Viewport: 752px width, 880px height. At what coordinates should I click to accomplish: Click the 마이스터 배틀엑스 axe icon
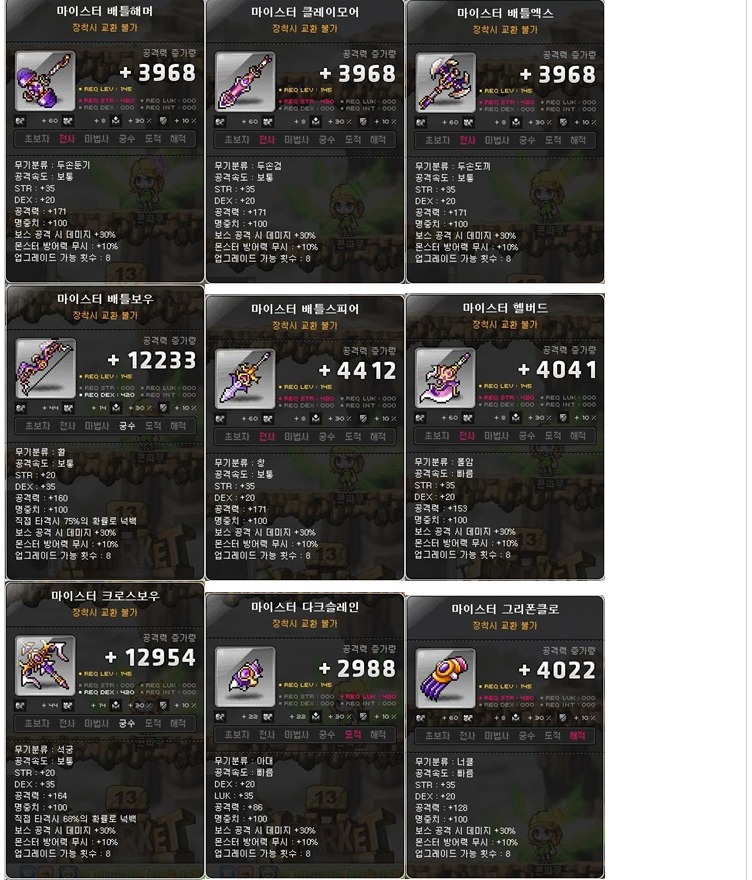[446, 83]
